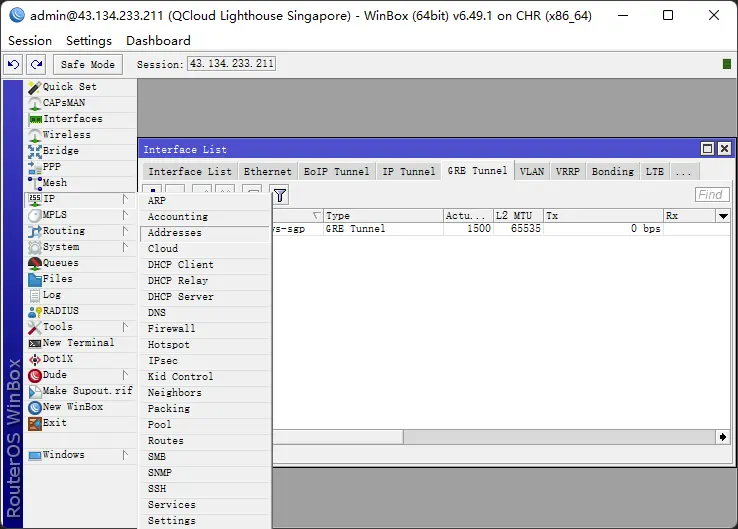Open Files folder icon

[35, 279]
